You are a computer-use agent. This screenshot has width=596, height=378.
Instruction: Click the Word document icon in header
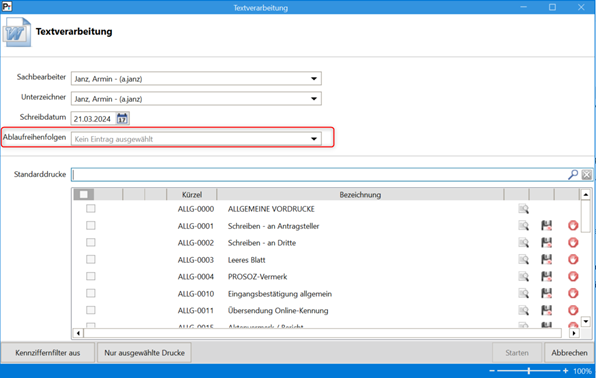point(16,33)
